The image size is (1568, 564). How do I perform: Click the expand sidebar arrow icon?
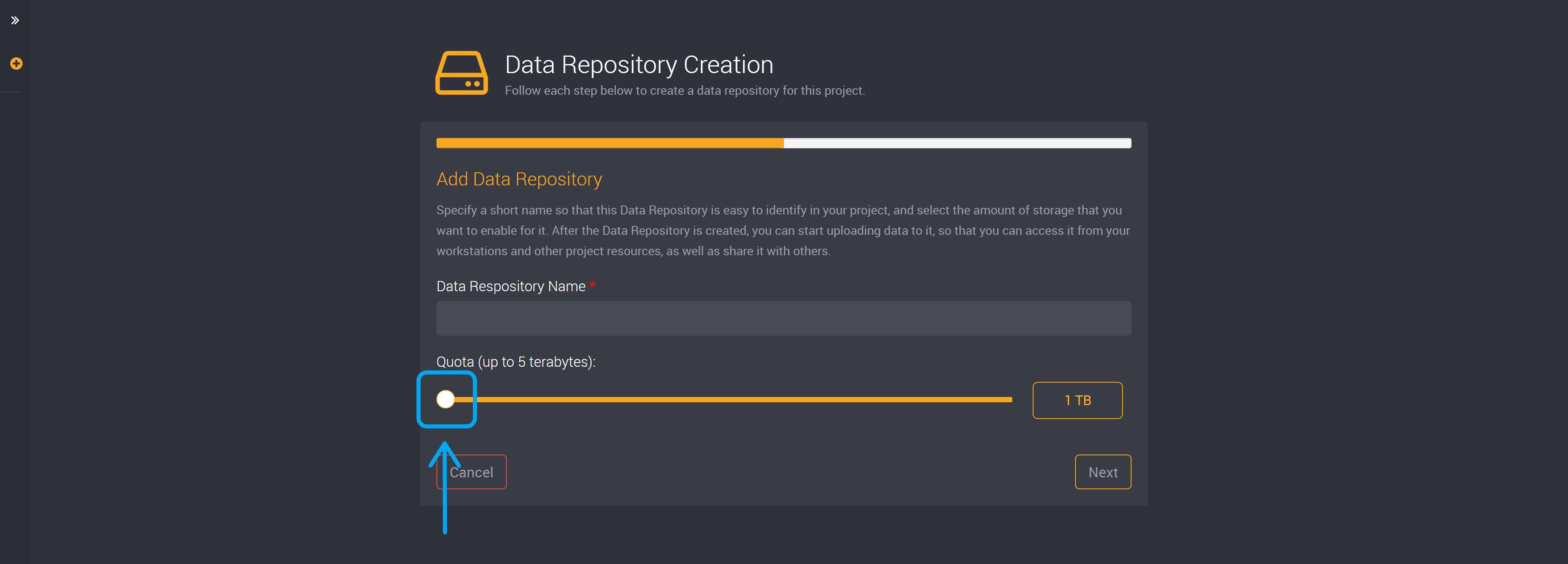click(x=15, y=20)
